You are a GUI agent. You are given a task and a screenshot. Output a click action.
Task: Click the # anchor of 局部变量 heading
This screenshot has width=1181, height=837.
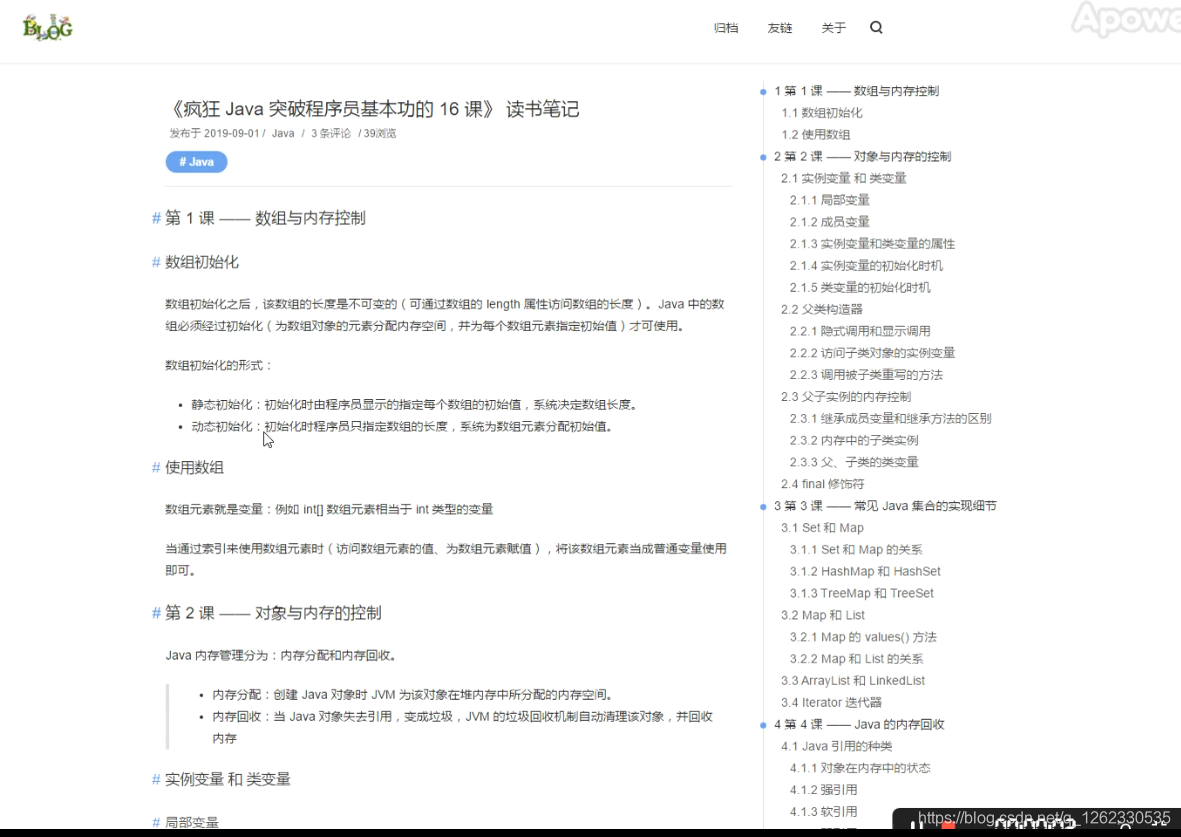tap(157, 823)
